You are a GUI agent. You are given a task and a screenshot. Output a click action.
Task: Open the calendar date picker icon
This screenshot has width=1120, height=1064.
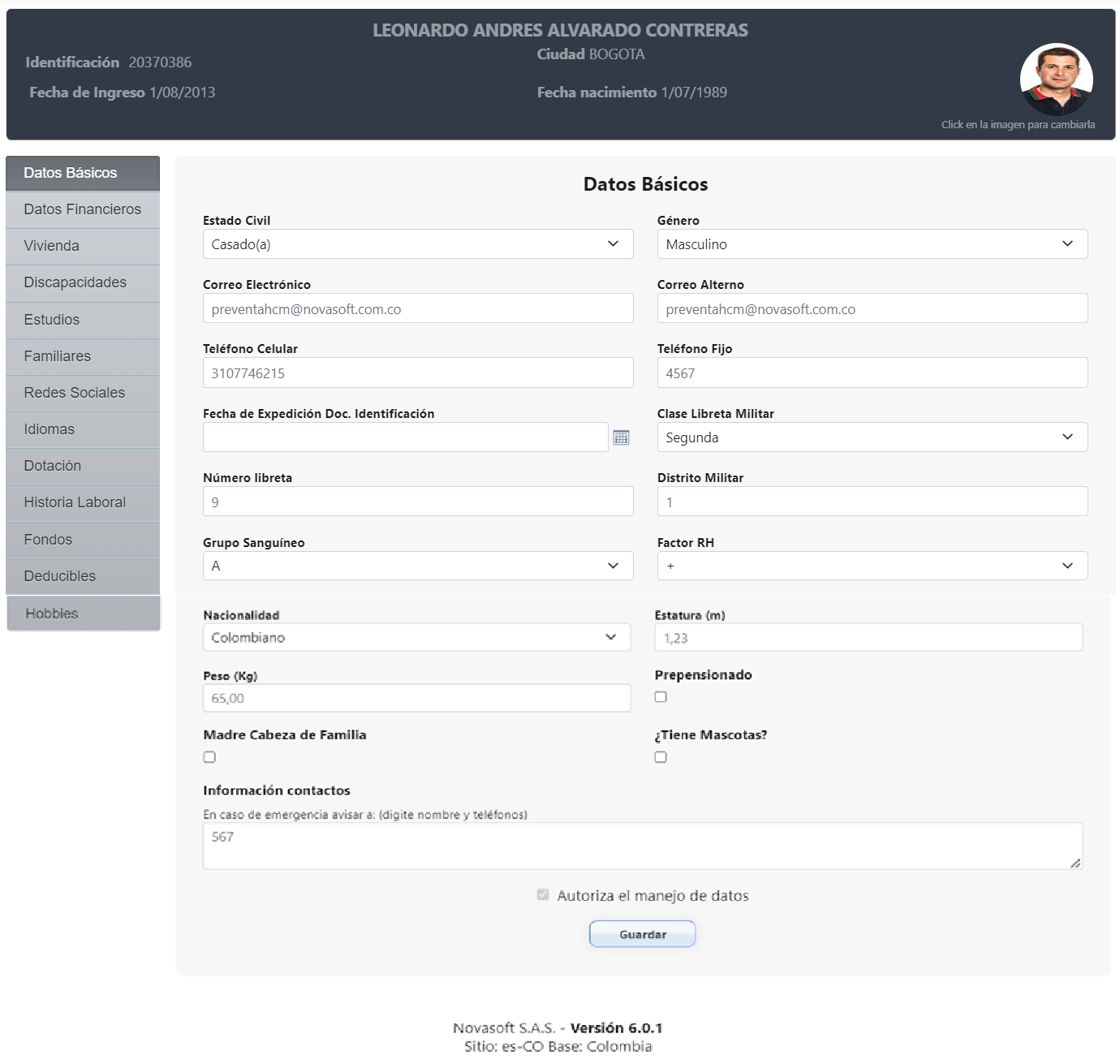click(621, 437)
